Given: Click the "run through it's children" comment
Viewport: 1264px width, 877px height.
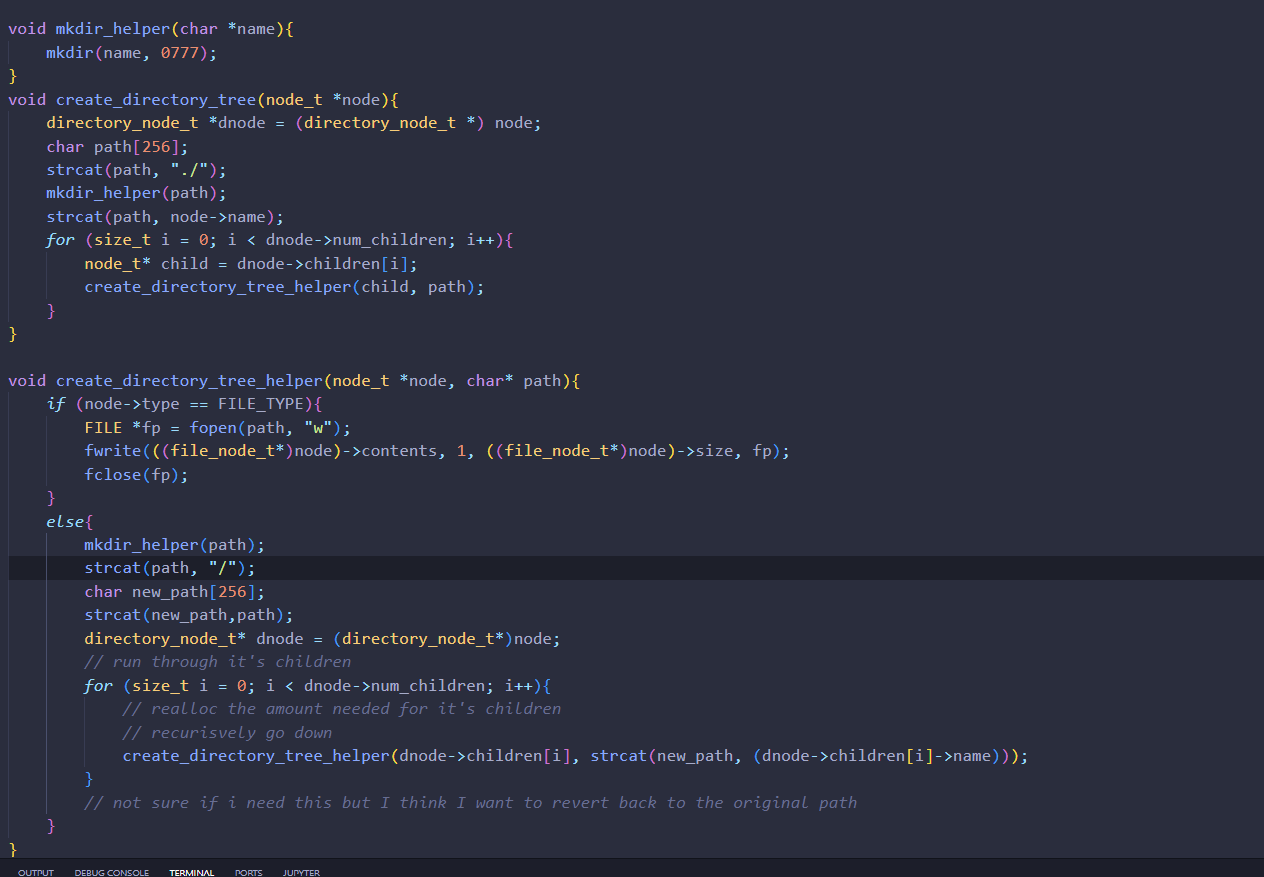Looking at the screenshot, I should (217, 662).
